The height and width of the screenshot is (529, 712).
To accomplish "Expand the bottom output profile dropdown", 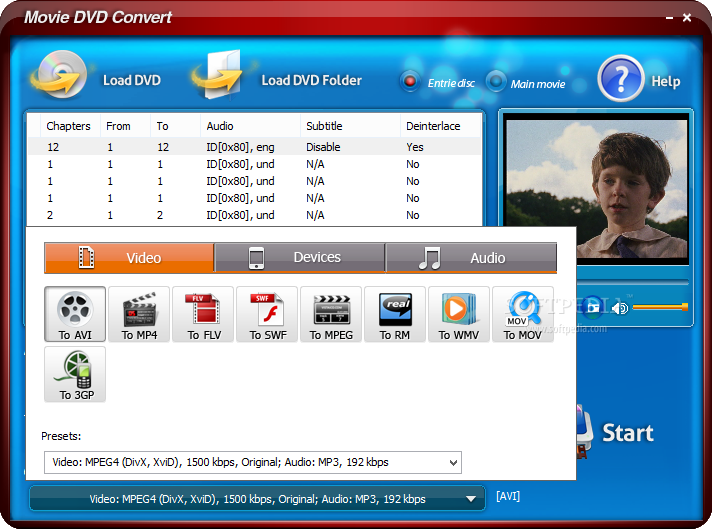I will 257,499.
